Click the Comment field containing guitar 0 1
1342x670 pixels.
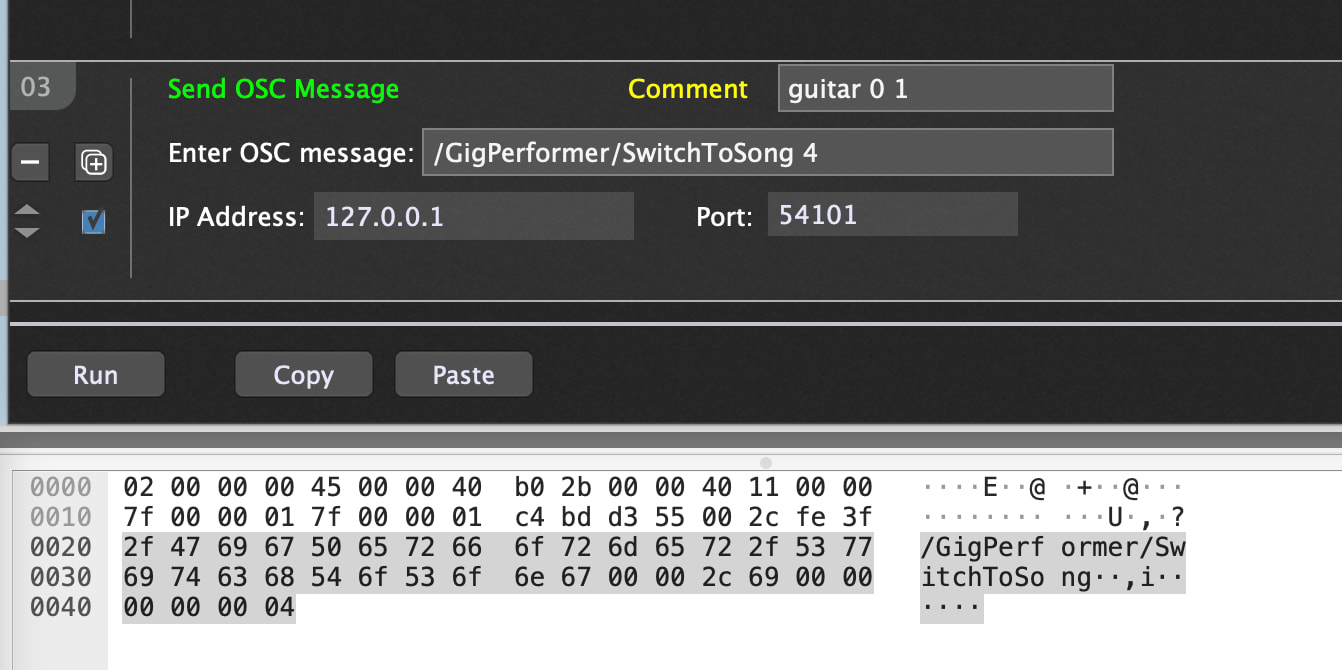point(944,89)
